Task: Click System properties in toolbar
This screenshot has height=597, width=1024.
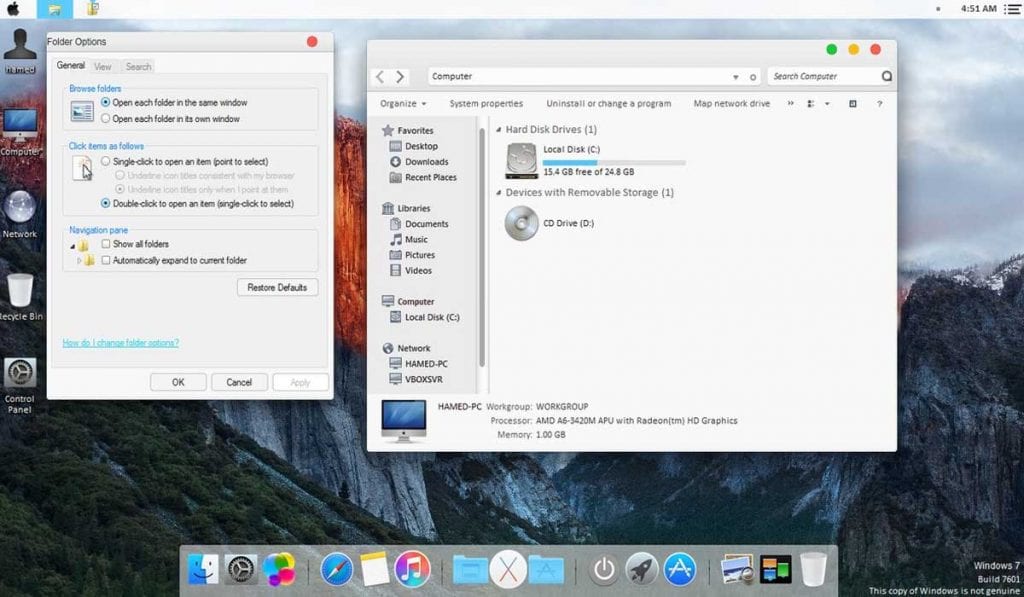Action: 486,103
